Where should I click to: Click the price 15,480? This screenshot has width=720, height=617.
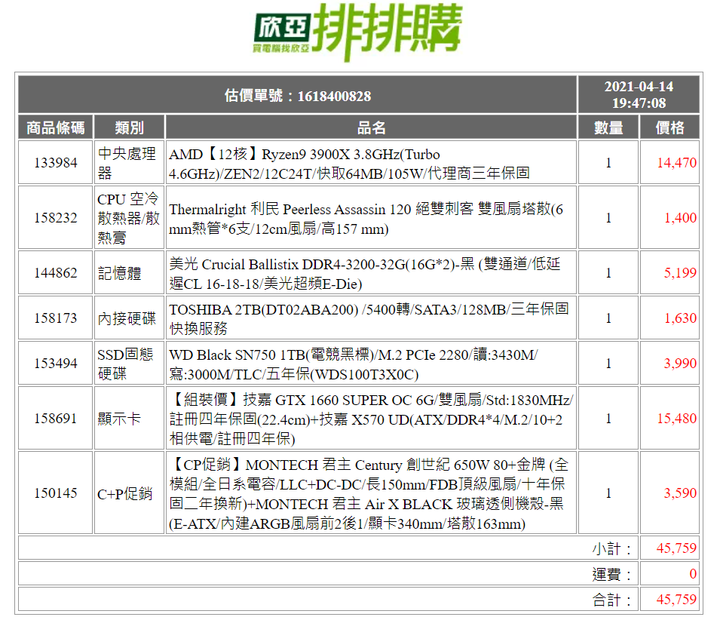pos(676,418)
